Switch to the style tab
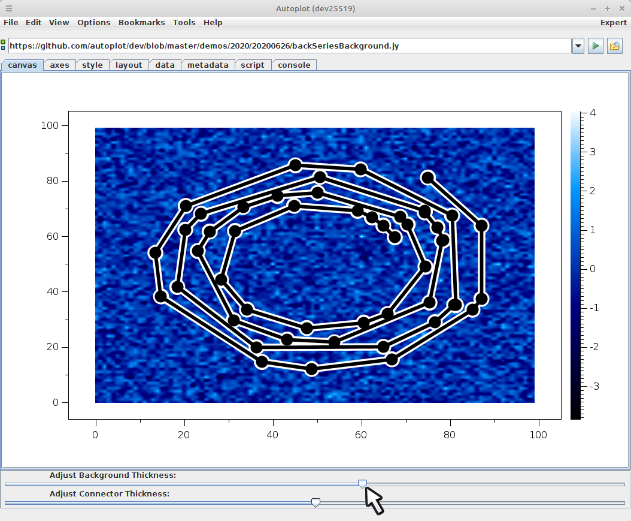The height and width of the screenshot is (521, 631). [x=93, y=65]
